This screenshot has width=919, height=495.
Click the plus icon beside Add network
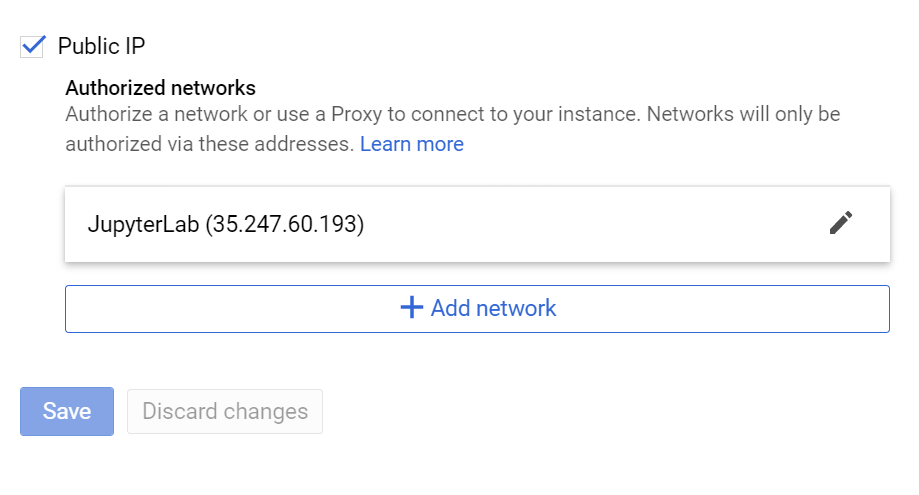pos(411,308)
